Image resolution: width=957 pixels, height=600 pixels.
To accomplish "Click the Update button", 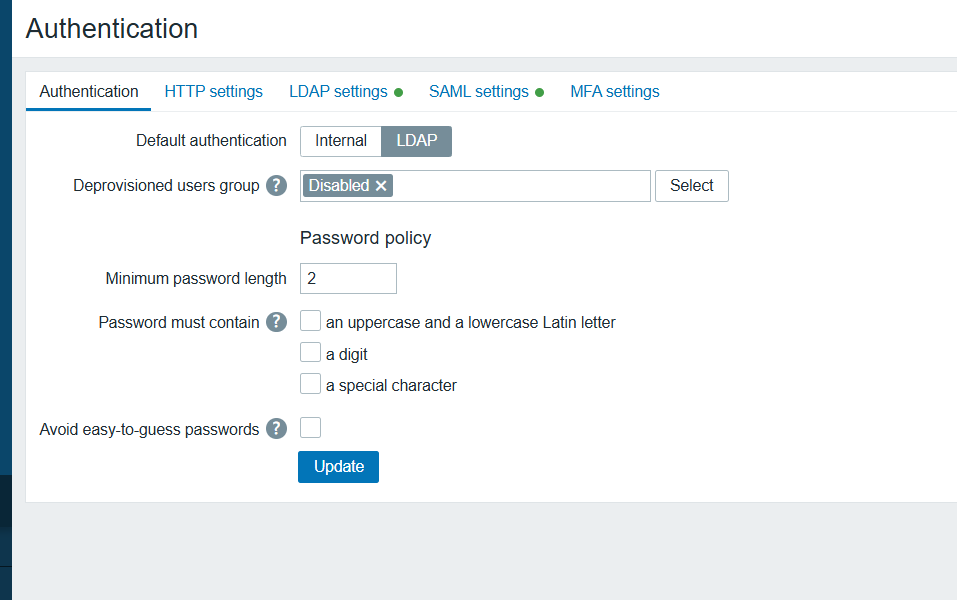I will [x=338, y=467].
